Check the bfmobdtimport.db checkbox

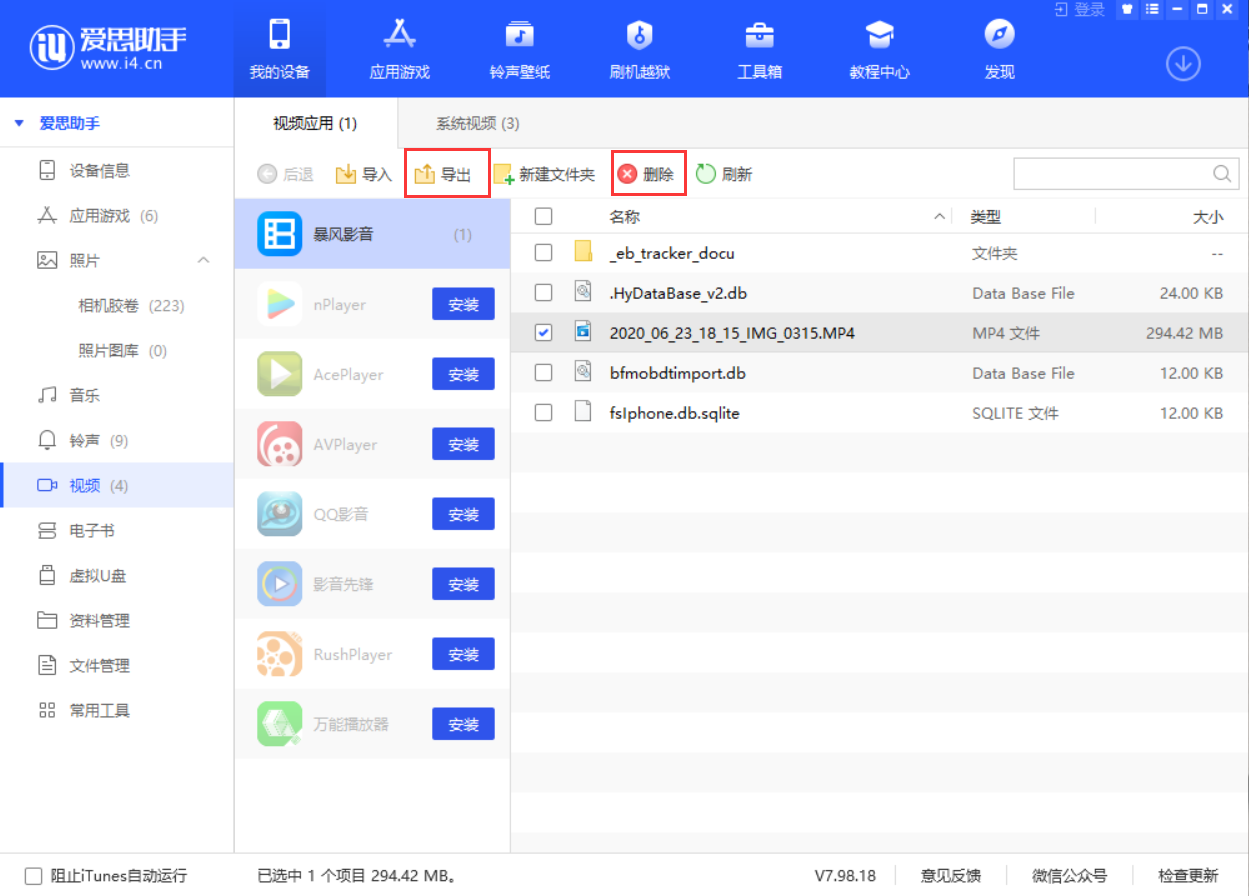click(543, 373)
